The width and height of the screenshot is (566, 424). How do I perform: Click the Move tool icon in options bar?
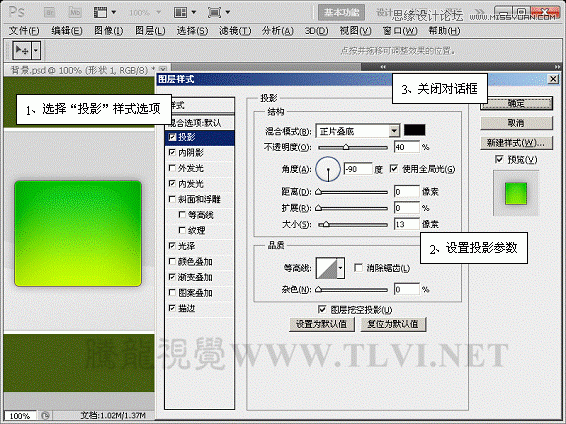pos(22,50)
